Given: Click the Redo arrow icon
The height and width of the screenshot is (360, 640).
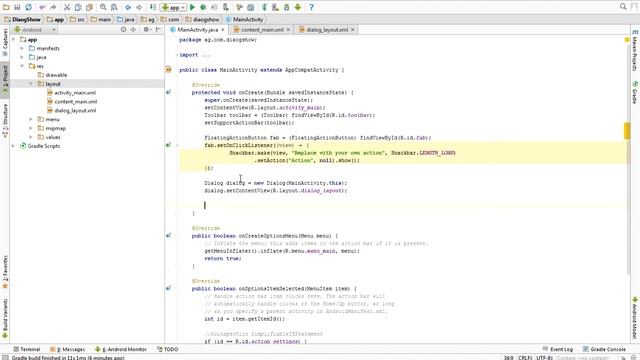Looking at the screenshot, I should click(53, 7).
